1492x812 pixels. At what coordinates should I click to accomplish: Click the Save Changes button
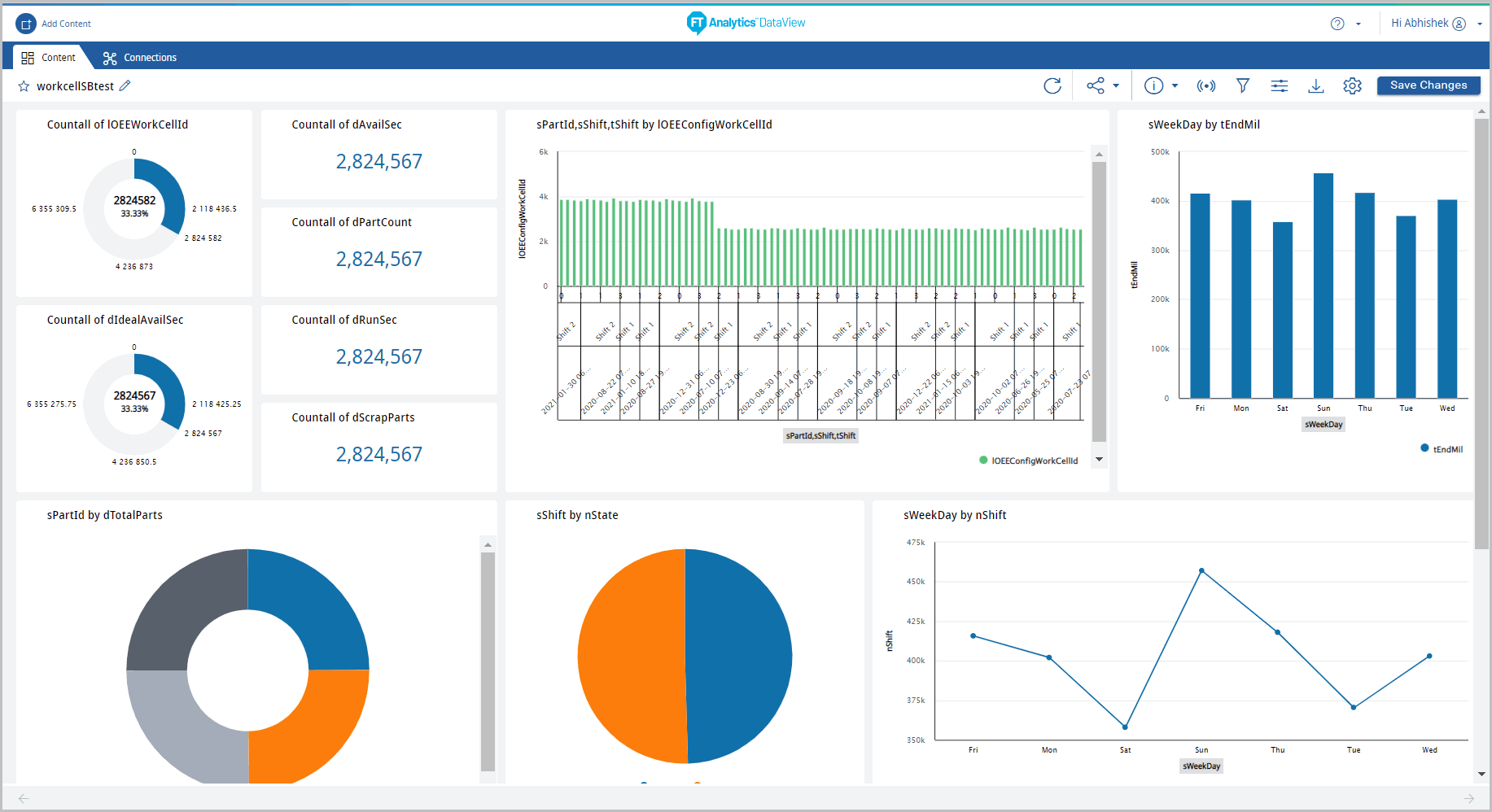[x=1429, y=85]
